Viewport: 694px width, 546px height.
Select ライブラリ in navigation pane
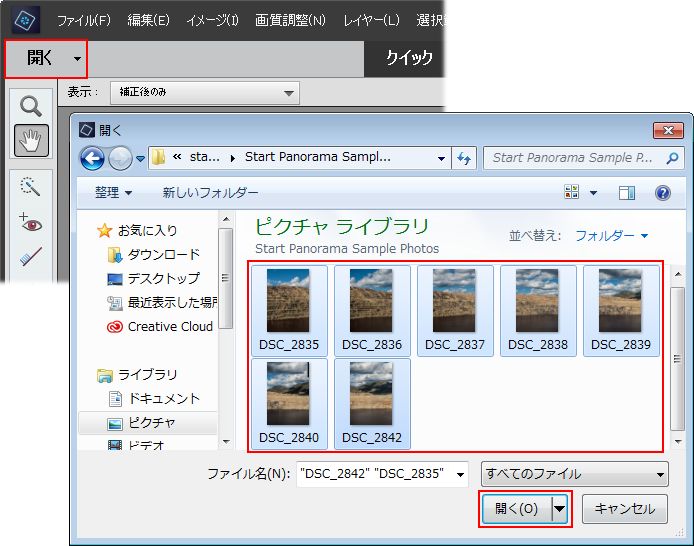click(x=137, y=375)
